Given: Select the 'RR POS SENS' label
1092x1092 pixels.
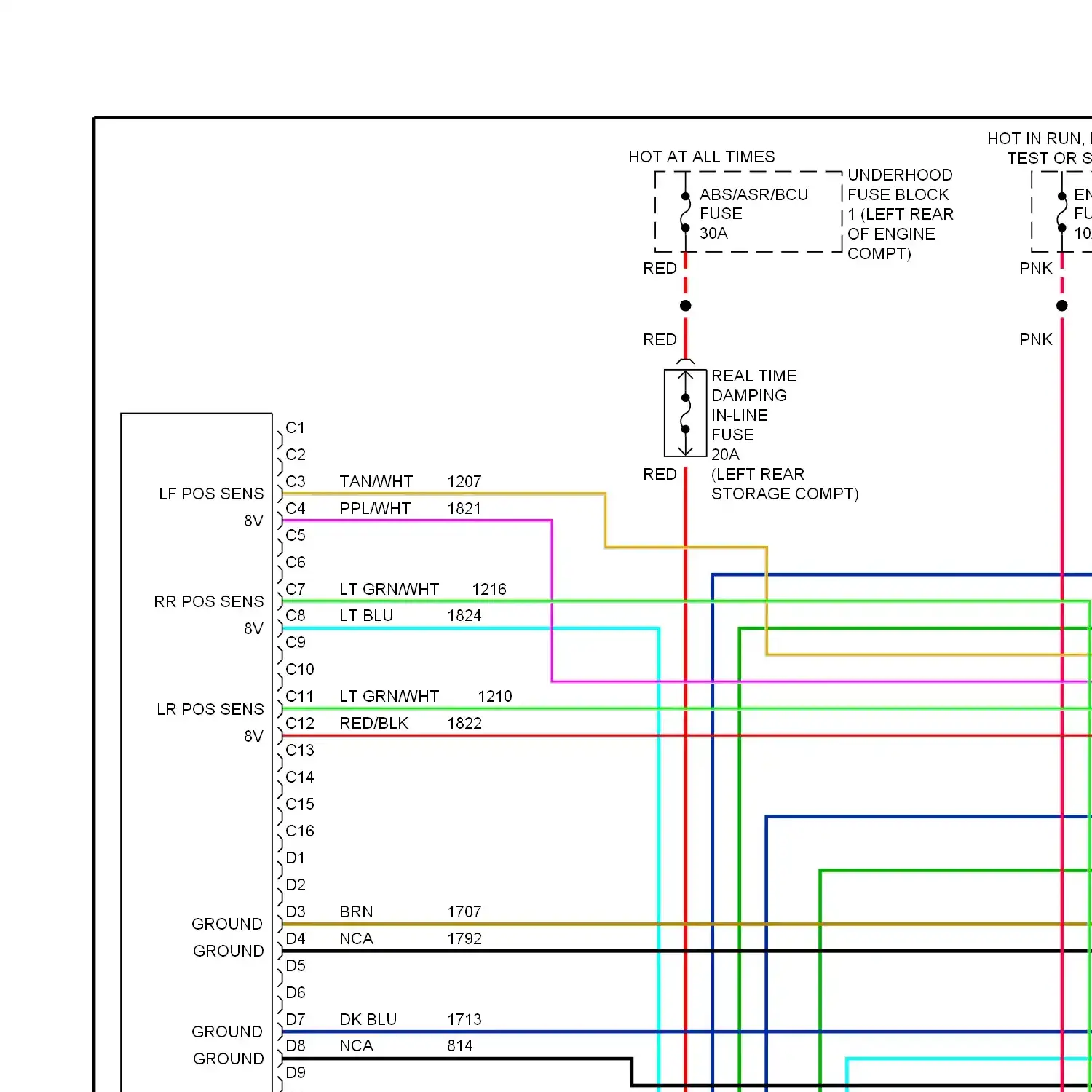Looking at the screenshot, I should (x=209, y=602).
